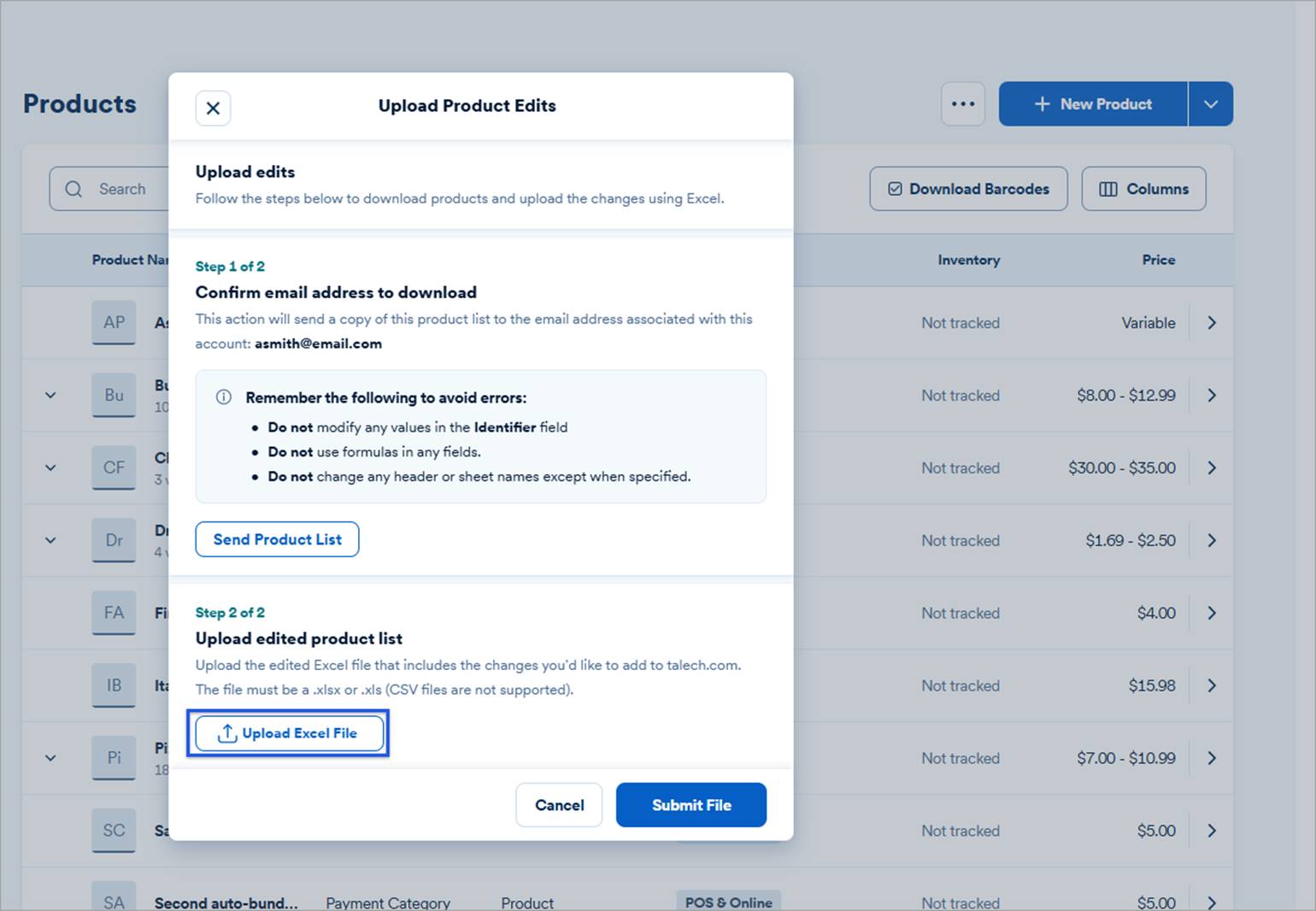Expand the Bu product row
1316x911 pixels.
[x=50, y=395]
